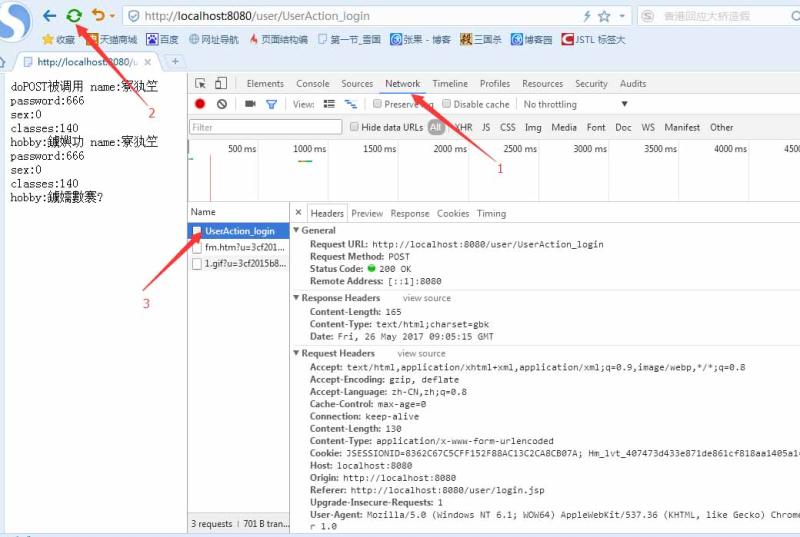
Task: Filter requests by Doc
Action: pos(623,127)
